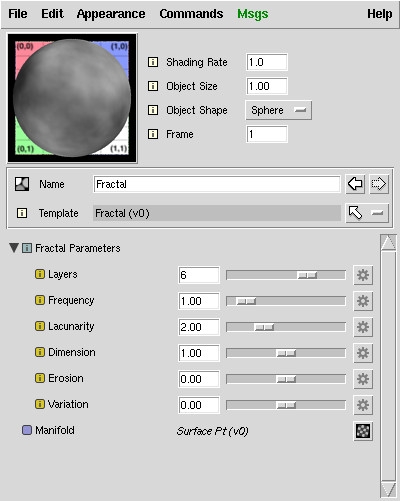Click the appearance icon left of Name

tap(22, 184)
